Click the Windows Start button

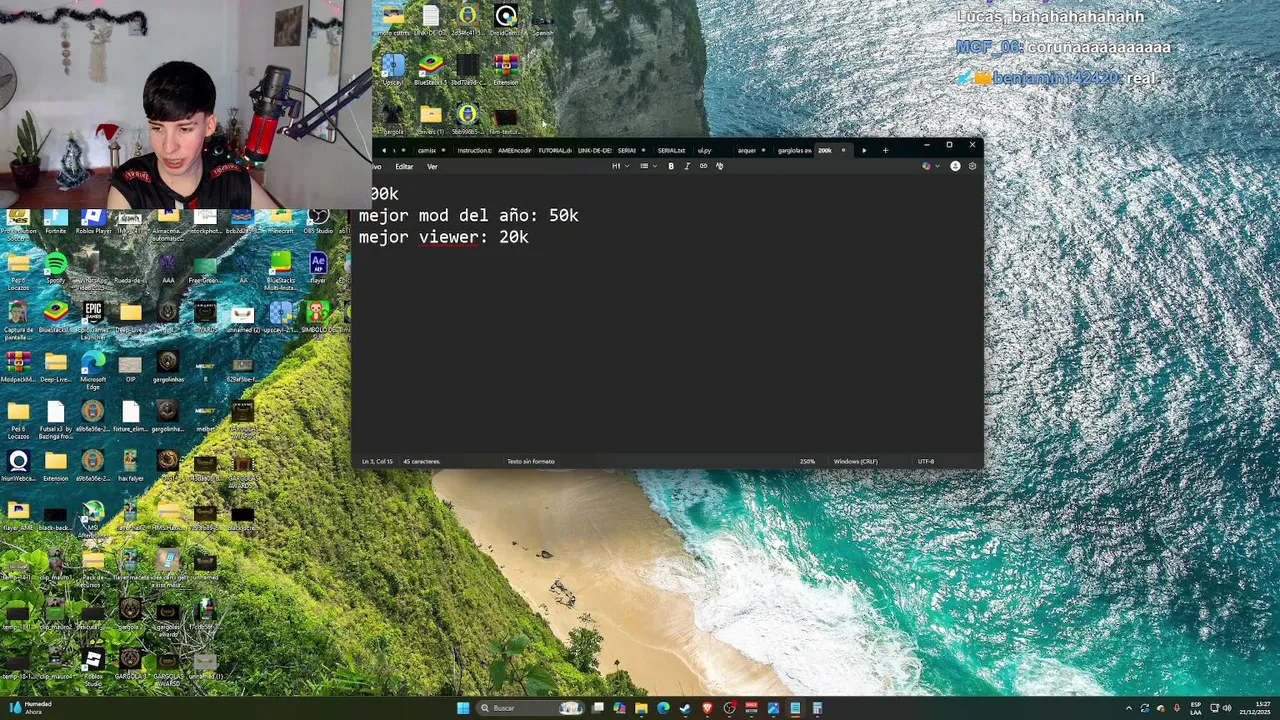(463, 708)
